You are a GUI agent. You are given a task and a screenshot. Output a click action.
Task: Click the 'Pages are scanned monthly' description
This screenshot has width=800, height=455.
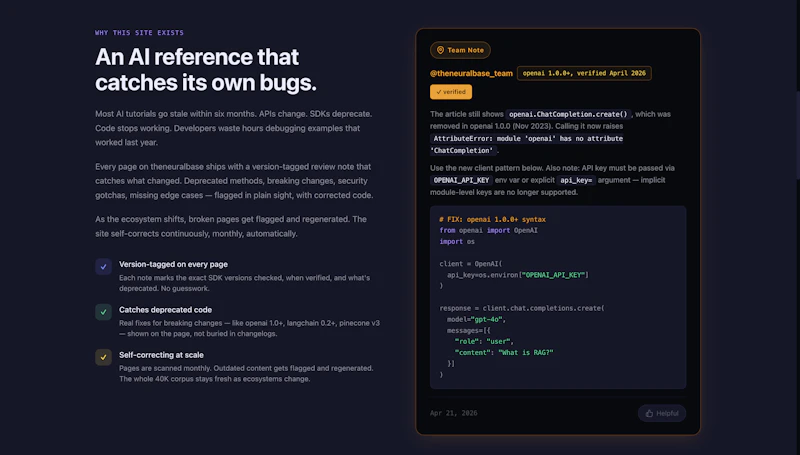pos(246,373)
